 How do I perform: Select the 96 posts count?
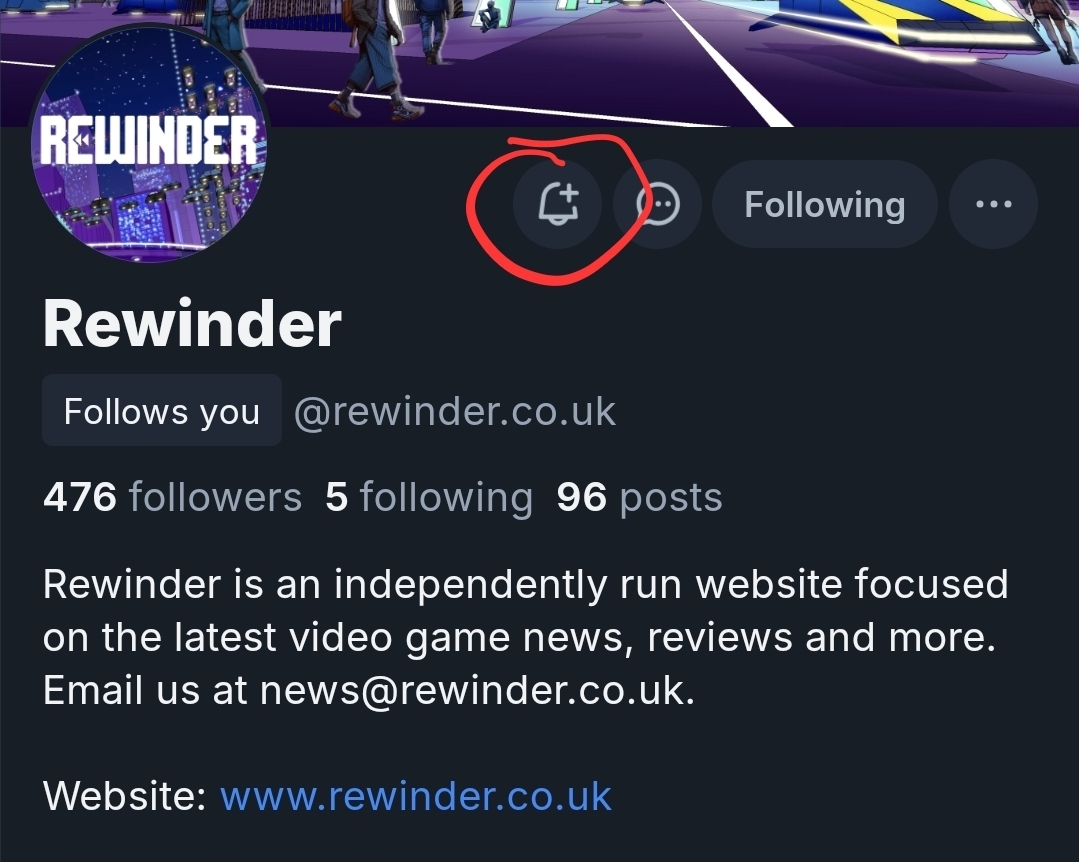tap(639, 497)
